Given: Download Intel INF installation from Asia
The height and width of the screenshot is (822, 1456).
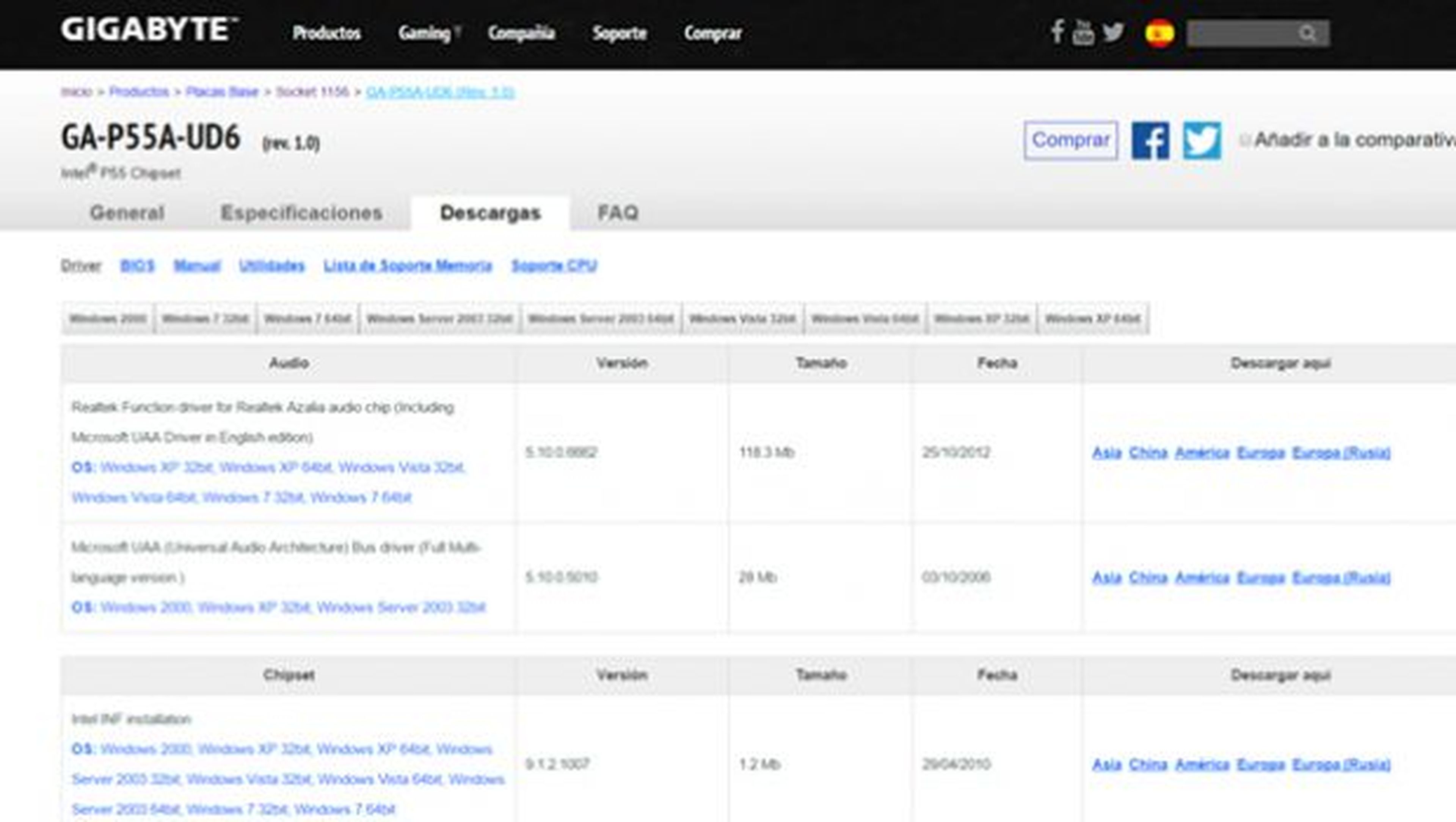Looking at the screenshot, I should [x=1106, y=765].
